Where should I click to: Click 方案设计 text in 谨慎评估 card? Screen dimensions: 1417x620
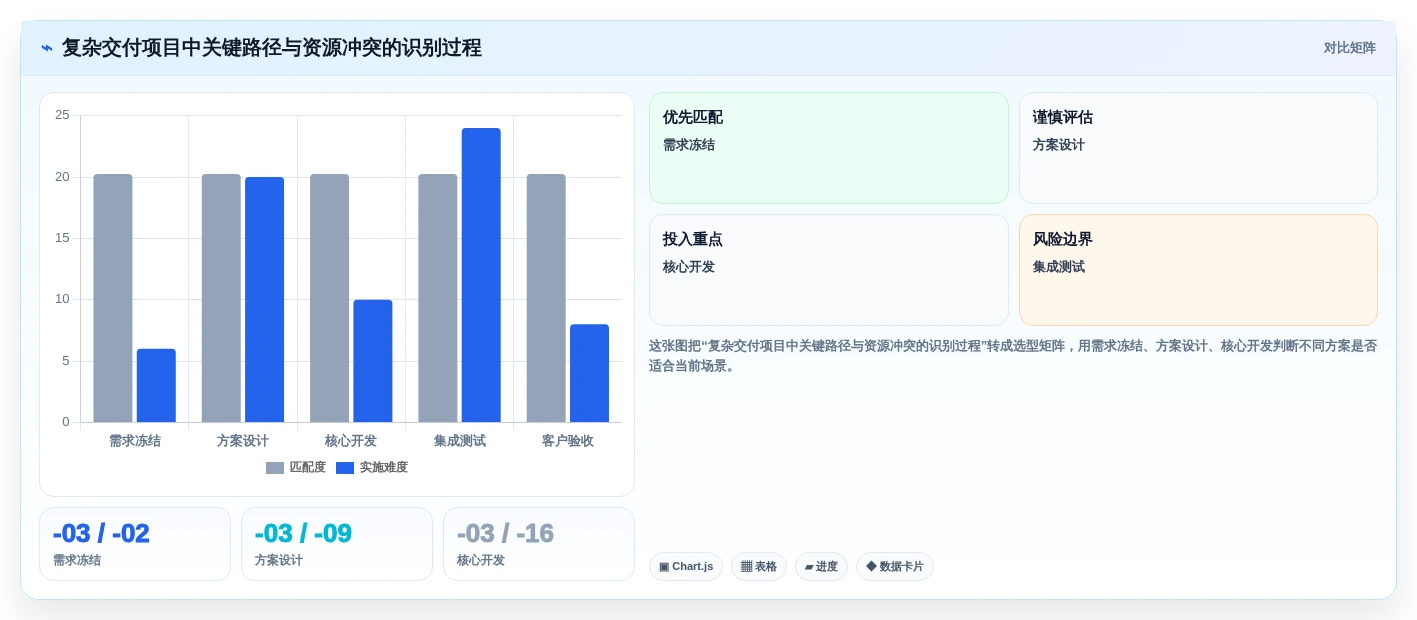point(1059,145)
